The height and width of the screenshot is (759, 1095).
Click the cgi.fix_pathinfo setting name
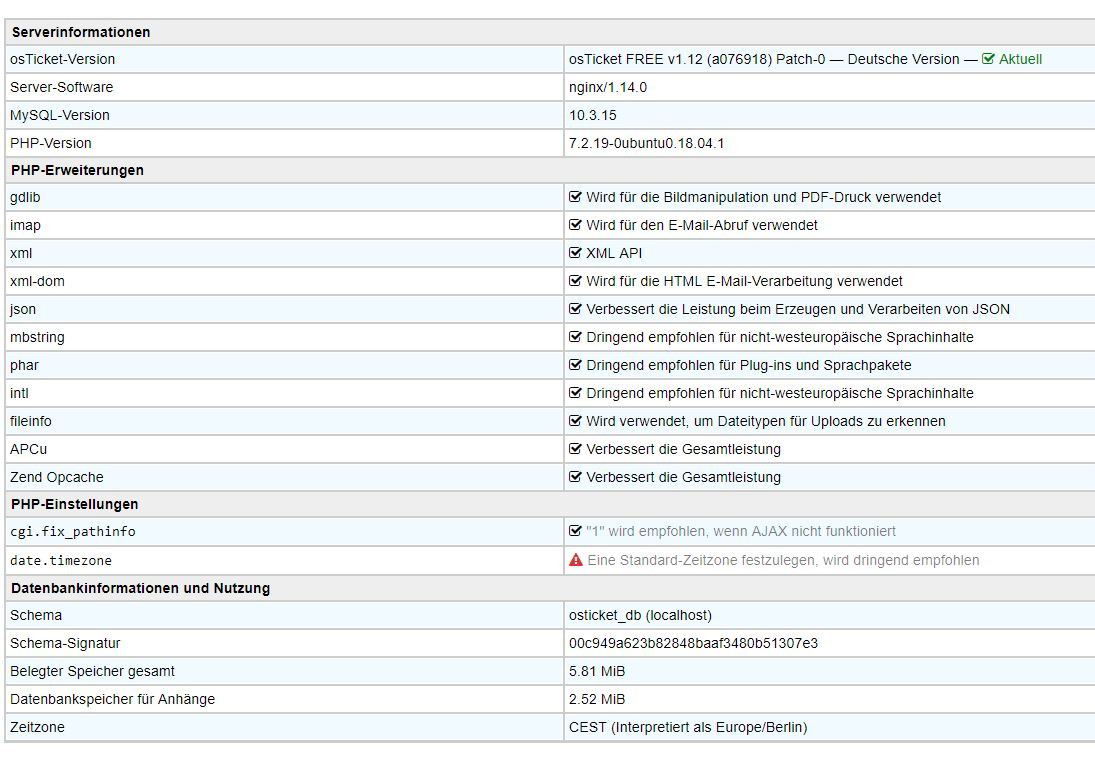[73, 531]
